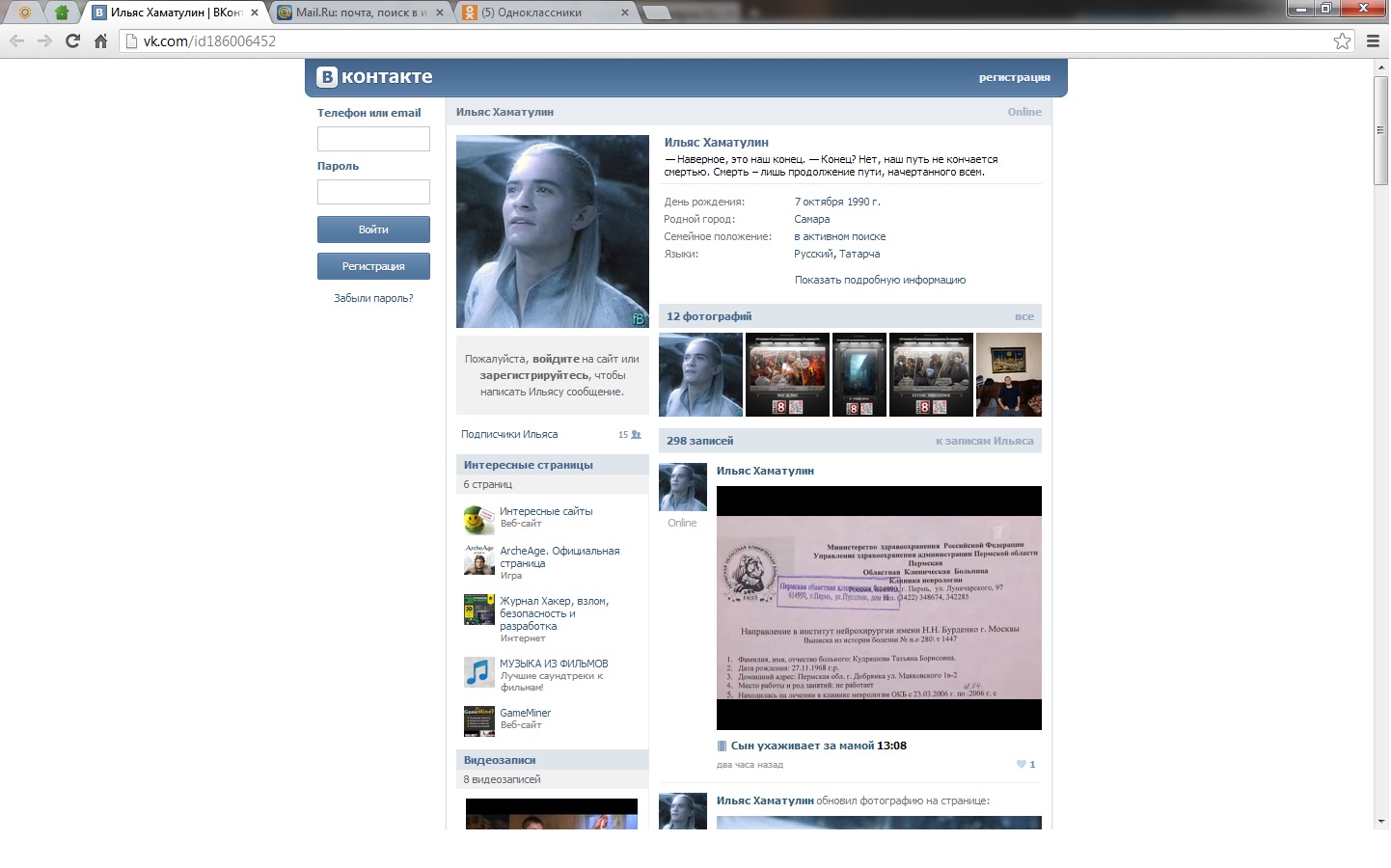Click войдите link in the message notice
The height and width of the screenshot is (868, 1391).
point(556,359)
